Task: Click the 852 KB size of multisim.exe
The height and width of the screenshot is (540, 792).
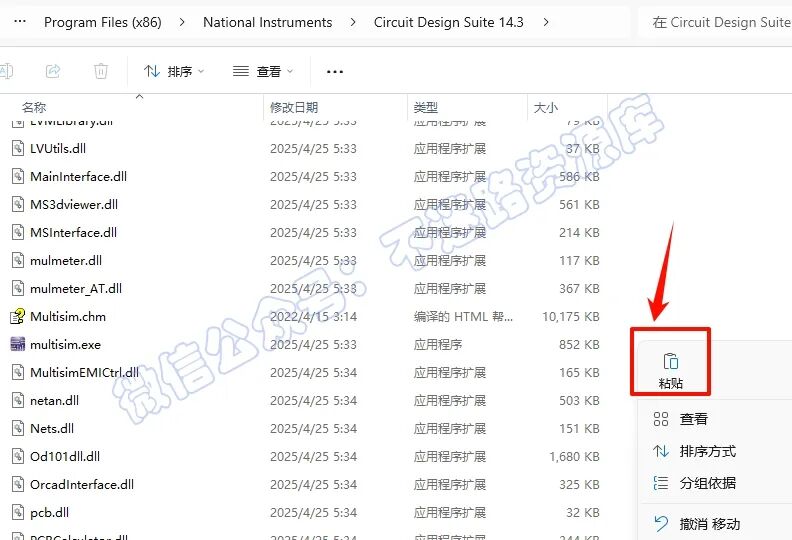Action: tap(579, 345)
